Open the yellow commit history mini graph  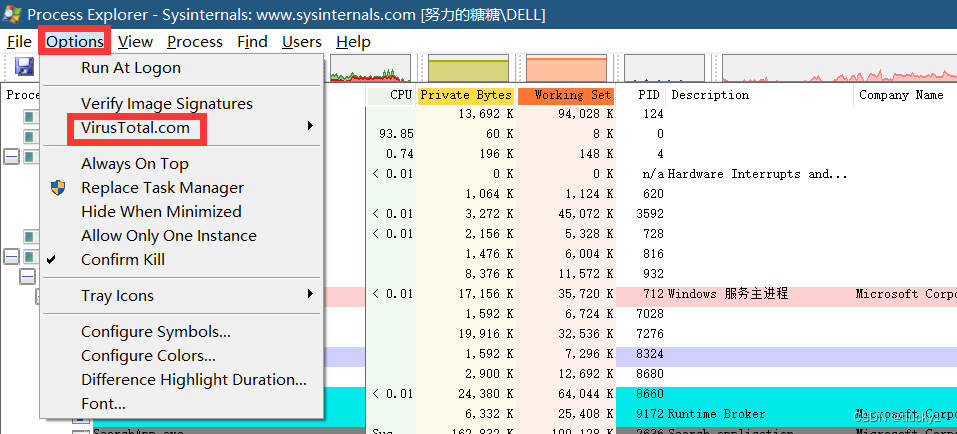pos(468,68)
